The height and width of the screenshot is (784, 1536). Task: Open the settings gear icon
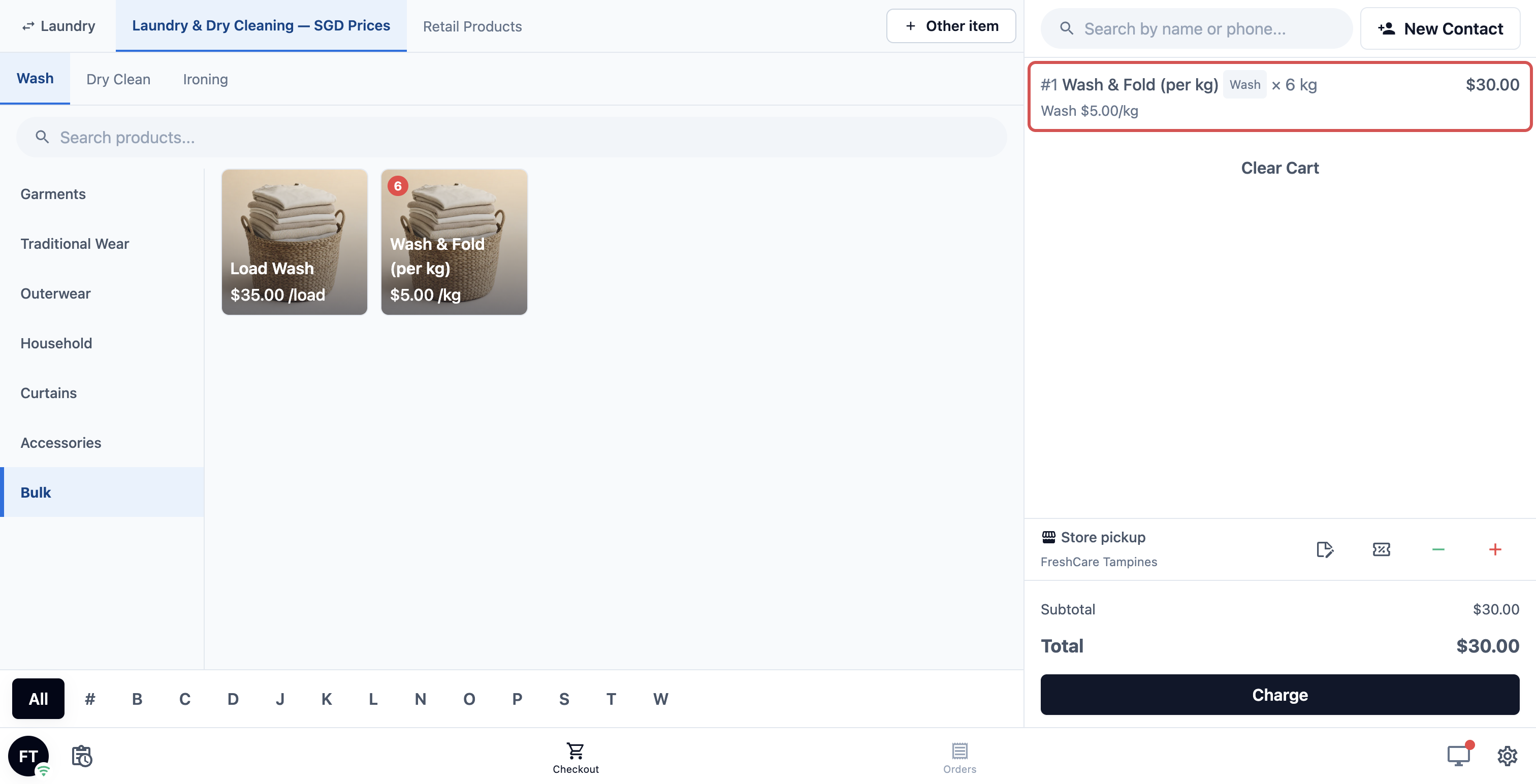pyautogui.click(x=1507, y=756)
